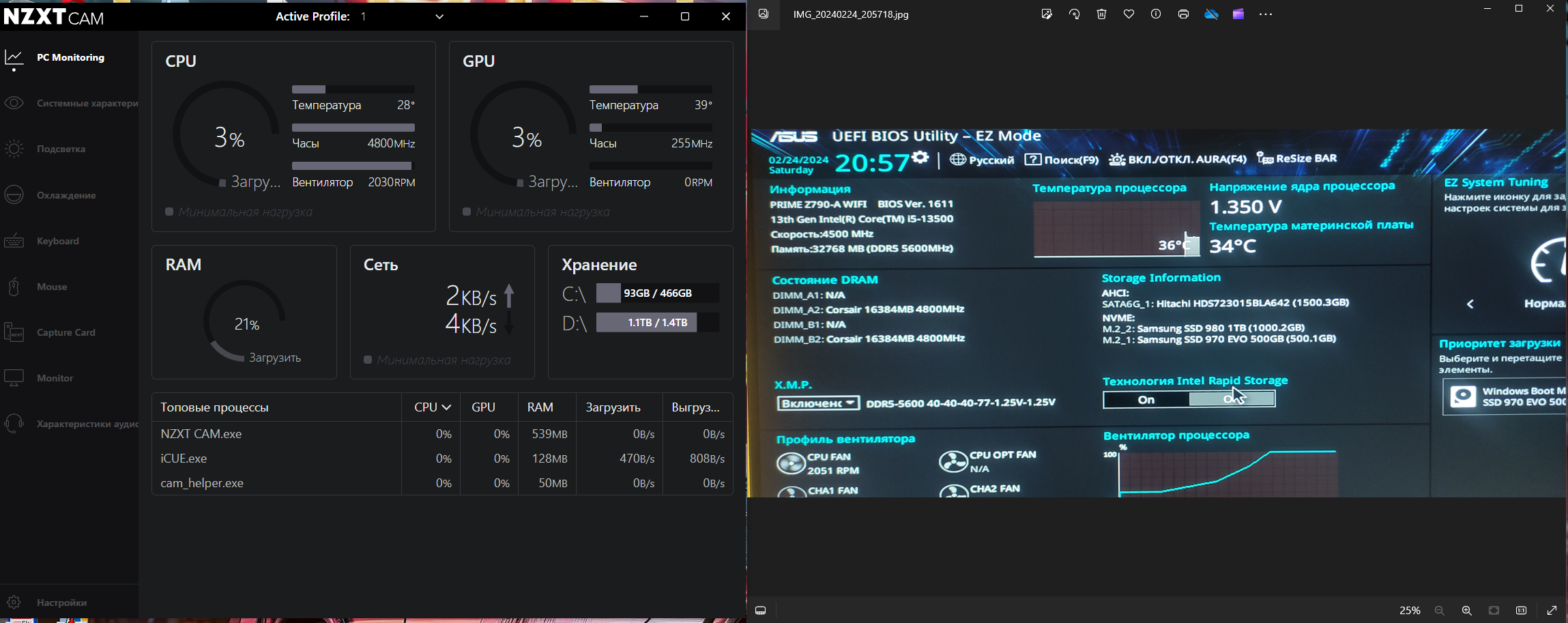The width and height of the screenshot is (1568, 623).
Task: Click the Хранение card title
Action: pos(599,265)
